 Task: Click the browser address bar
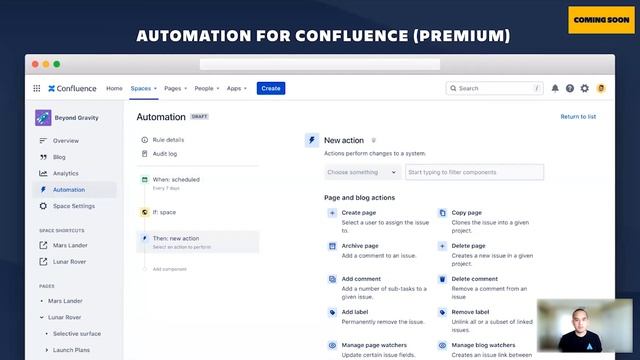(320, 64)
